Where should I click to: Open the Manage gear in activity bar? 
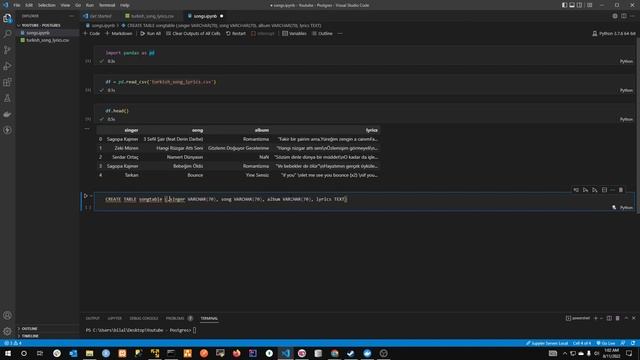tap(7, 331)
